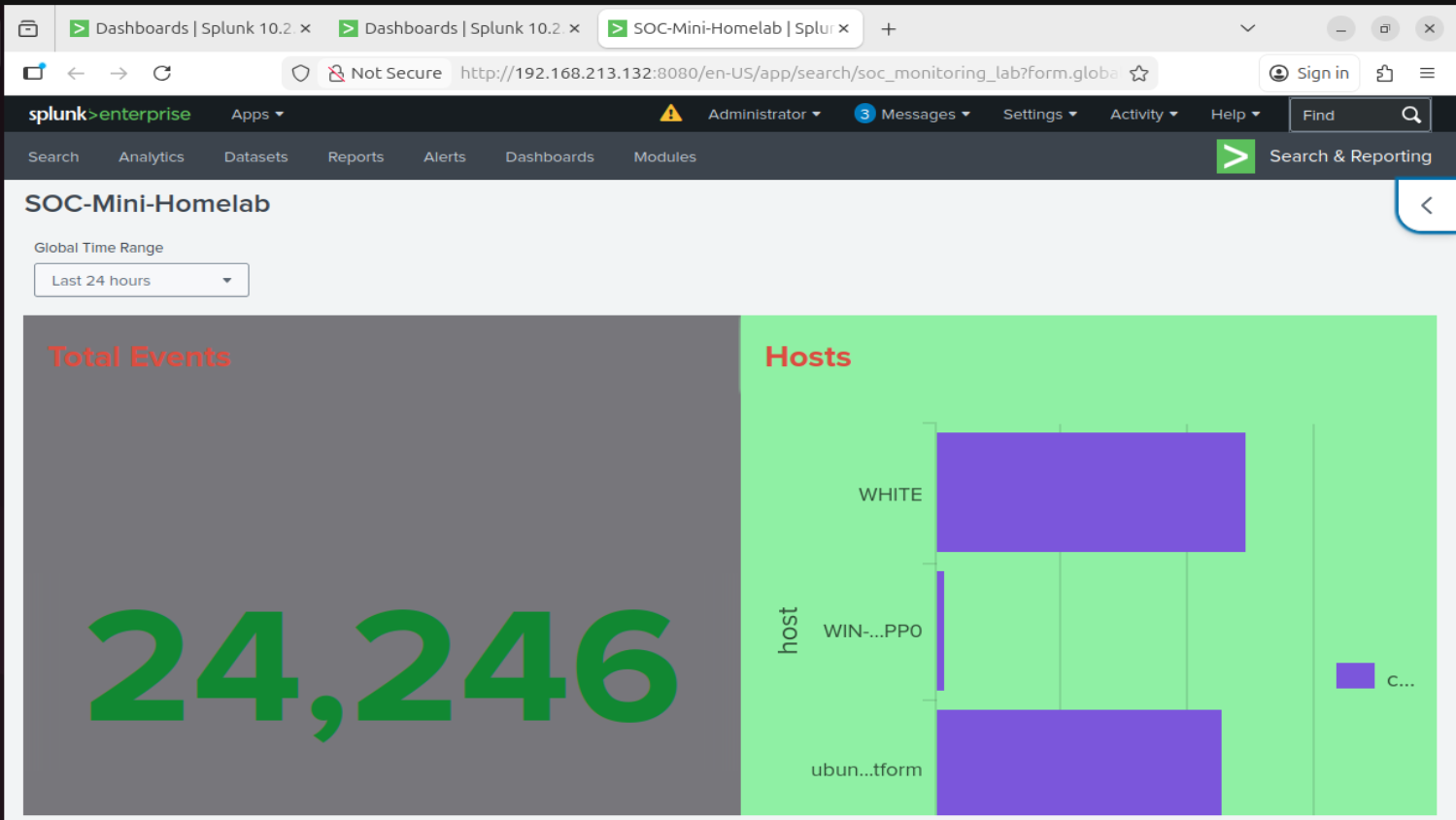The width and height of the screenshot is (1456, 820).
Task: Open the Last 24 hours time range picker
Action: (x=142, y=280)
